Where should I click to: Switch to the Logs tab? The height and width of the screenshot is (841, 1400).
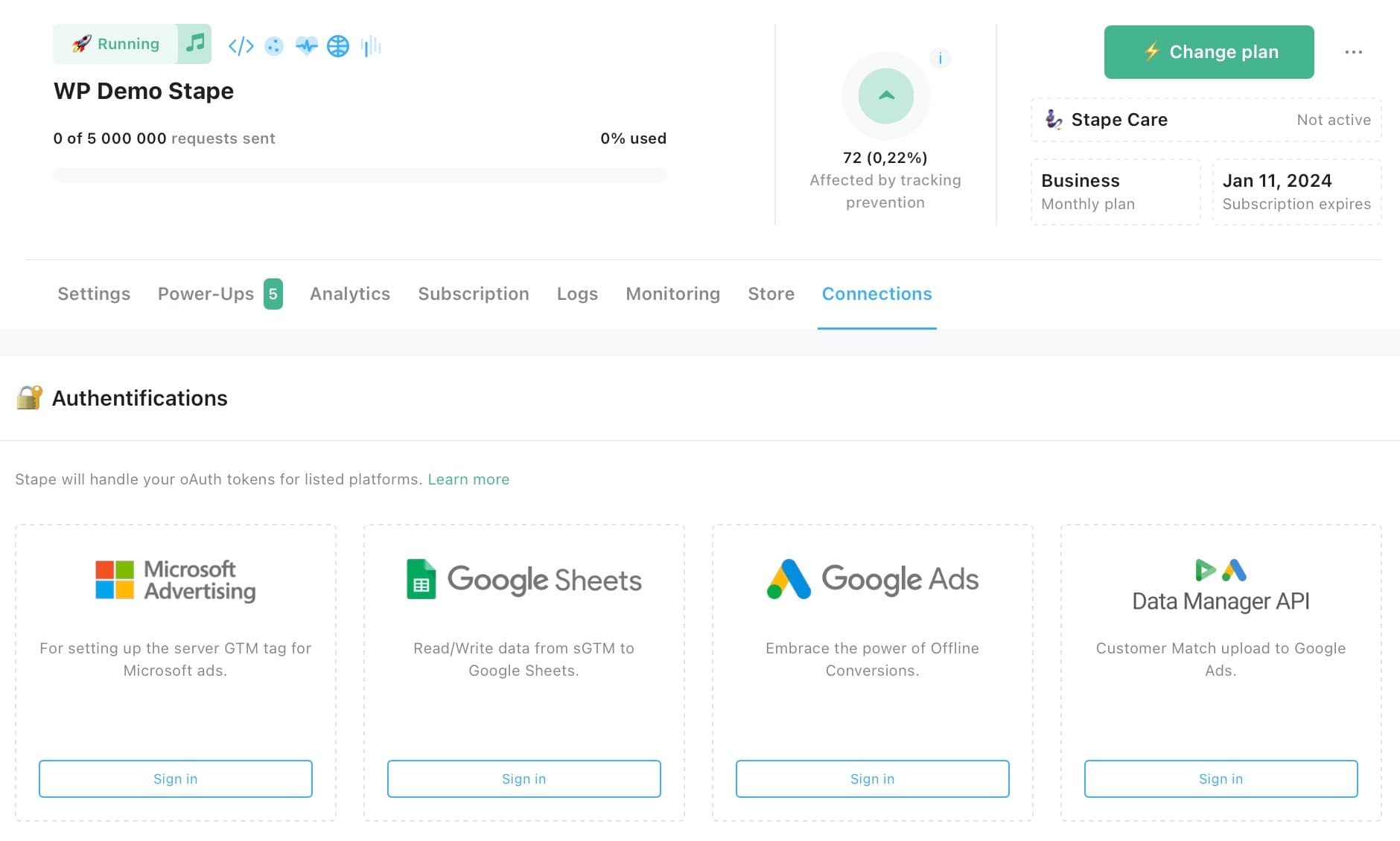click(577, 294)
